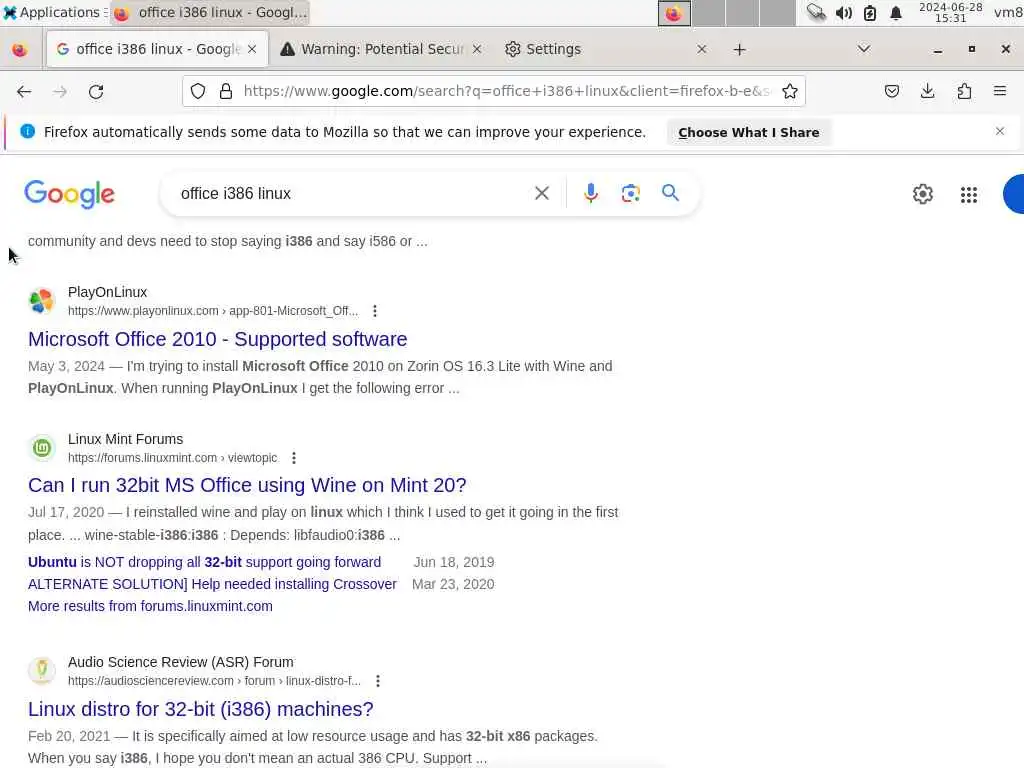This screenshot has height=768, width=1024.
Task: Open Pocket save icon in the toolbar
Action: tap(891, 91)
